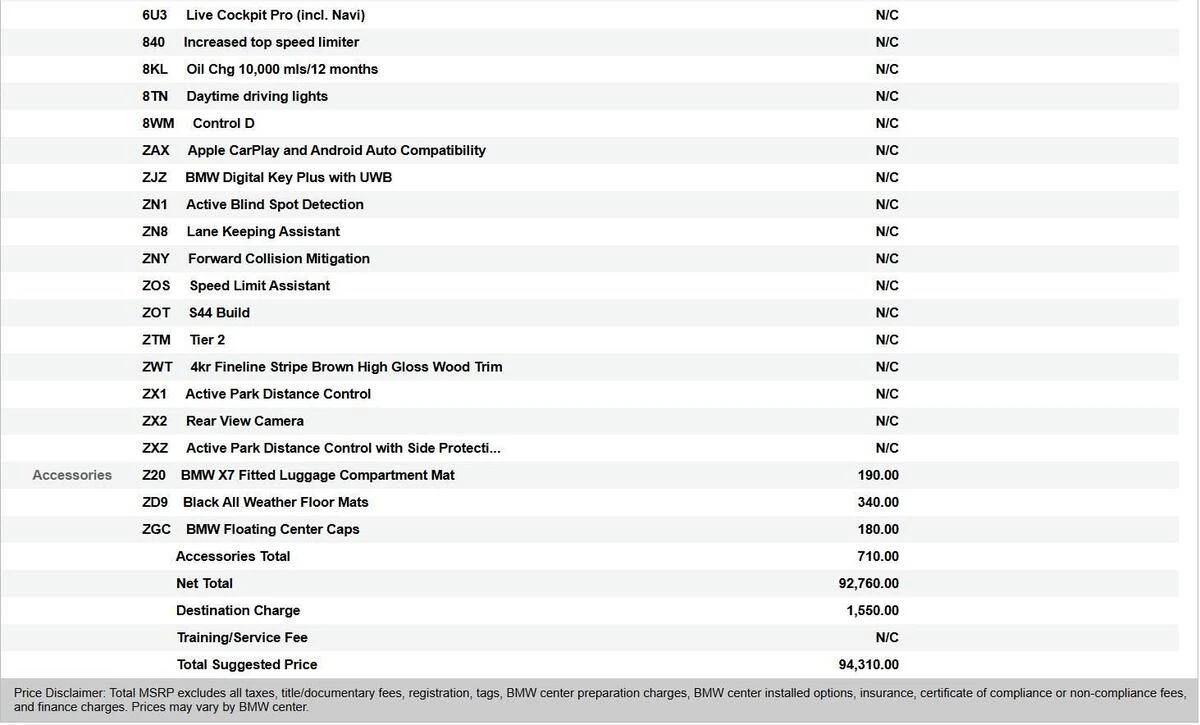
Task: Click the Lane Keeping Assistant entry
Action: coord(262,231)
